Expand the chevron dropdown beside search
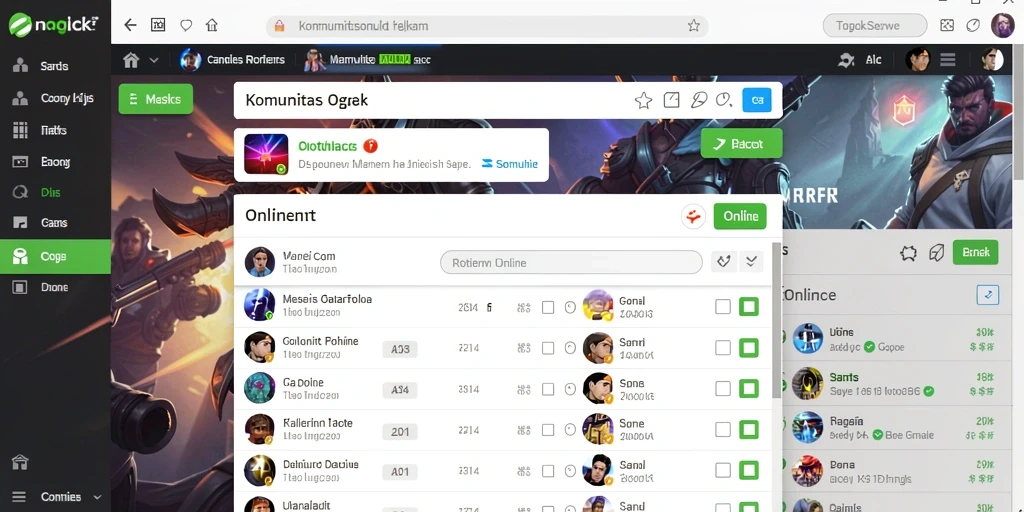Viewport: 1024px width, 512px height. 751,262
